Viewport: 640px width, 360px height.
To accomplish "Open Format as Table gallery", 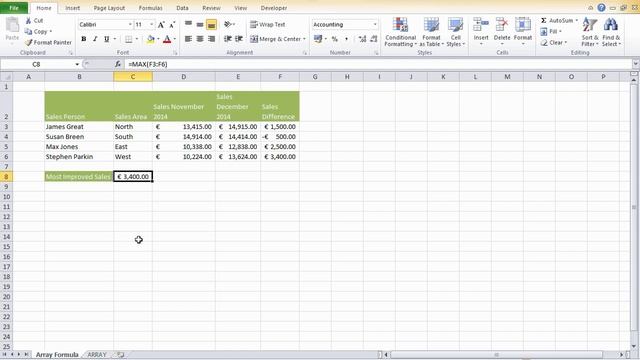I will coord(431,32).
